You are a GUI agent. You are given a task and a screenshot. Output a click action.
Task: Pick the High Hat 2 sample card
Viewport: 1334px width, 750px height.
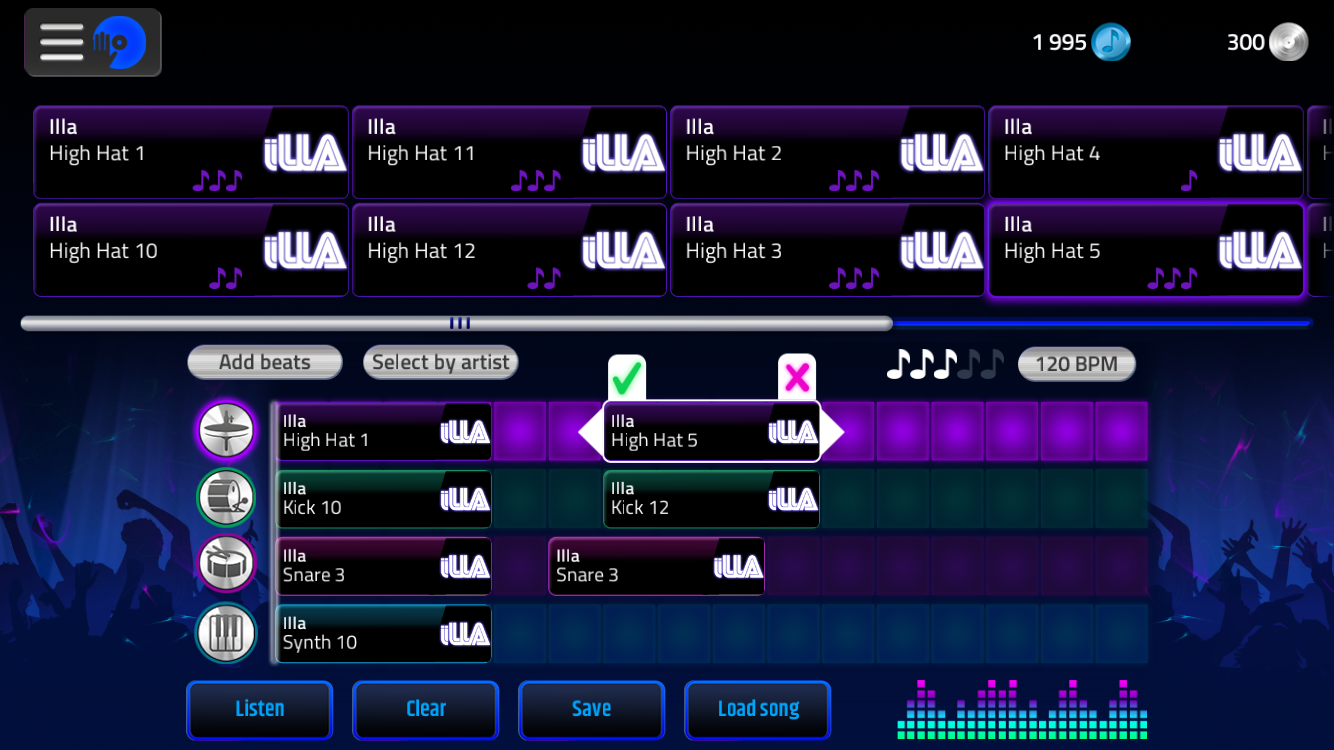tap(827, 152)
